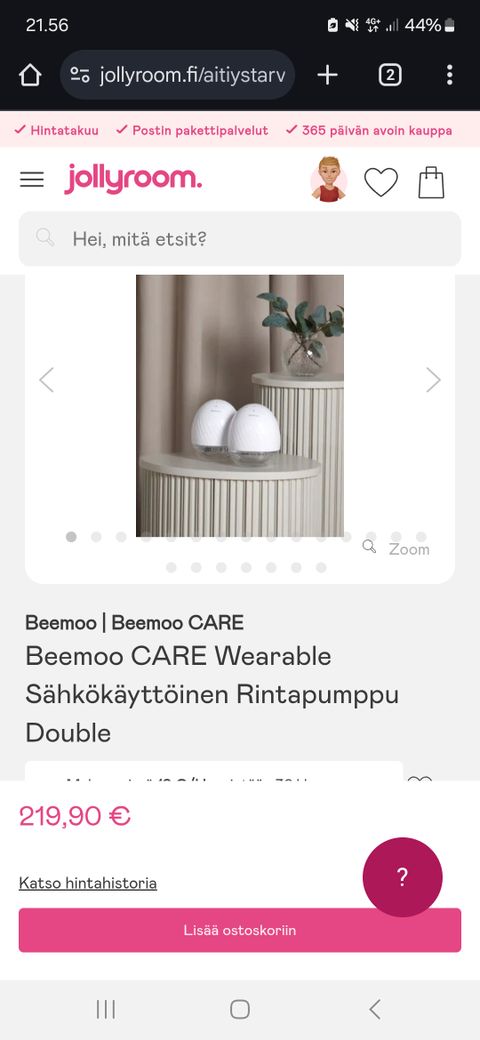480x1040 pixels.
Task: Open the Katso hintahistoria link
Action: 88,883
